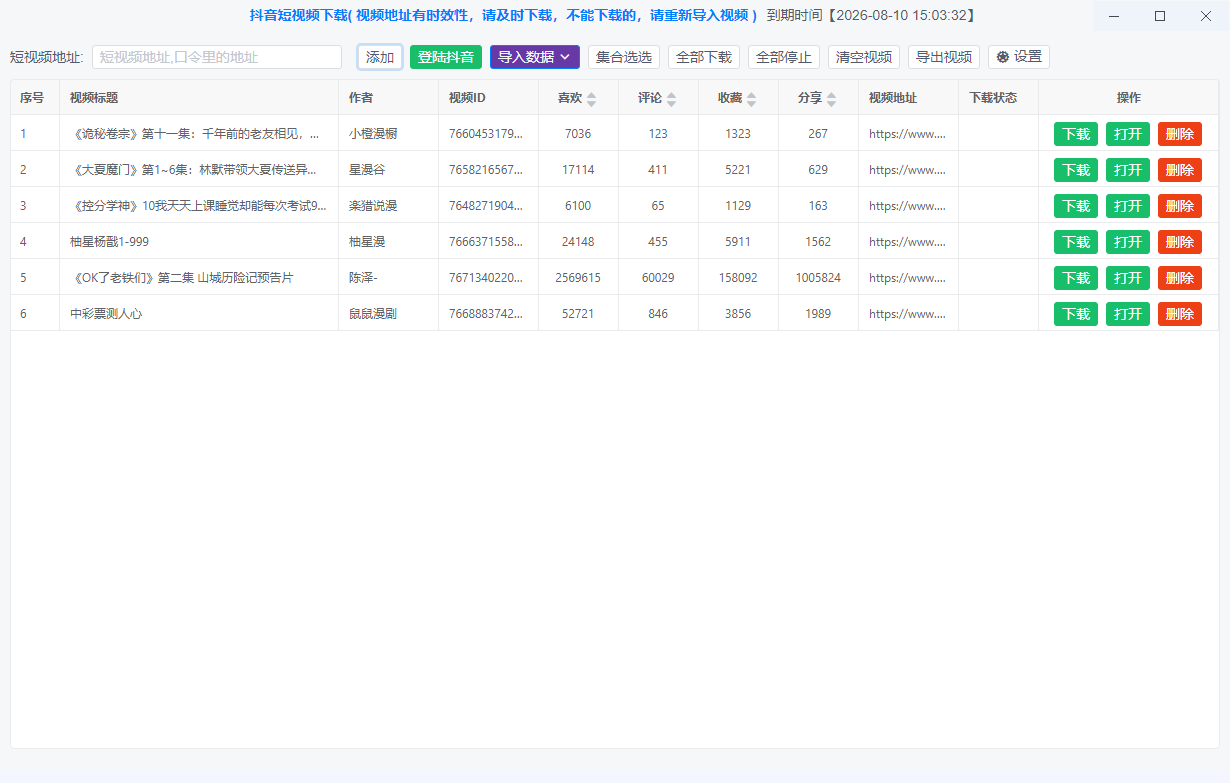1230x783 pixels.
Task: Delete the 柚星杨戬1-999 row
Action: coord(1180,242)
